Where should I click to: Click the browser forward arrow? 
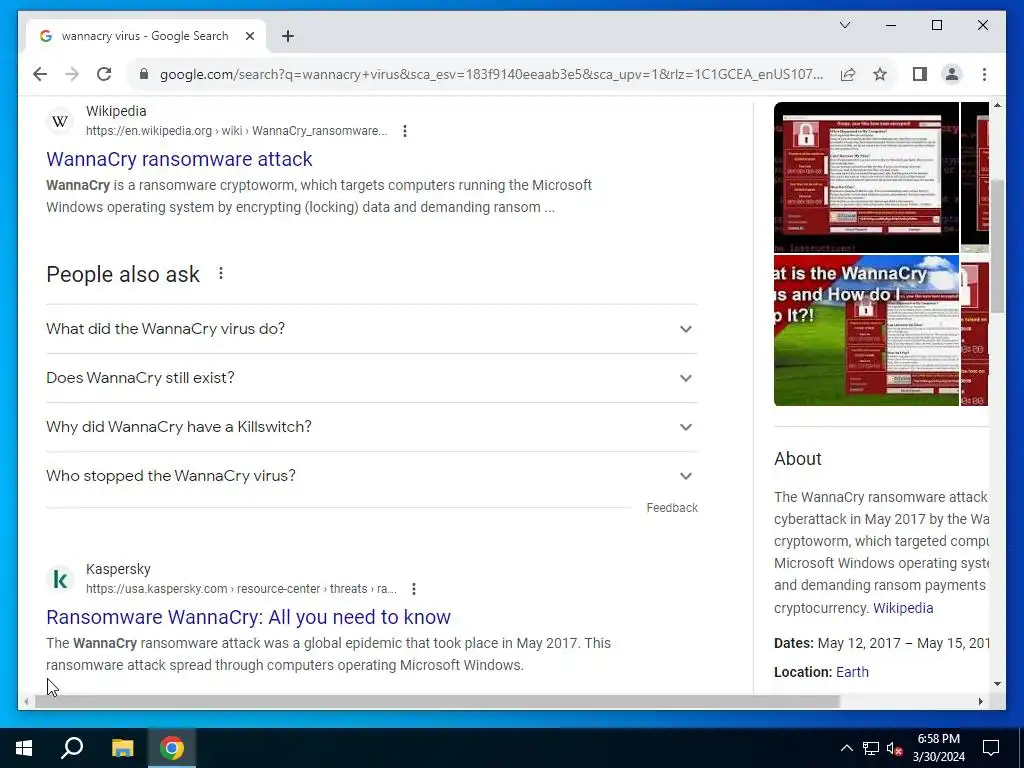coord(72,74)
